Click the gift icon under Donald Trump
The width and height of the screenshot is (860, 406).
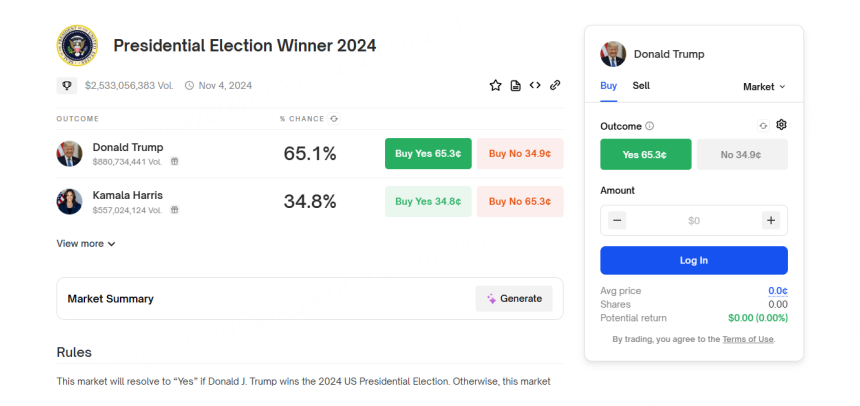click(174, 161)
